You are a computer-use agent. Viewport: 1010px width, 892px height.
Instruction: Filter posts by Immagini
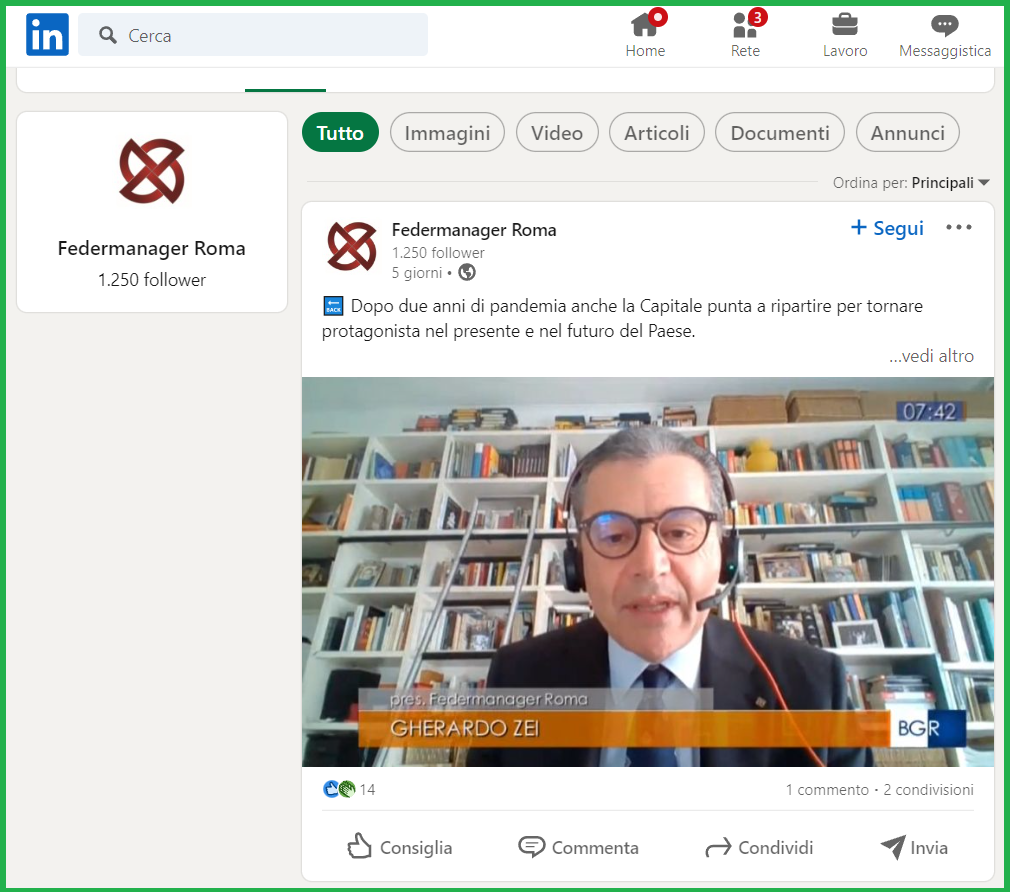tap(447, 133)
